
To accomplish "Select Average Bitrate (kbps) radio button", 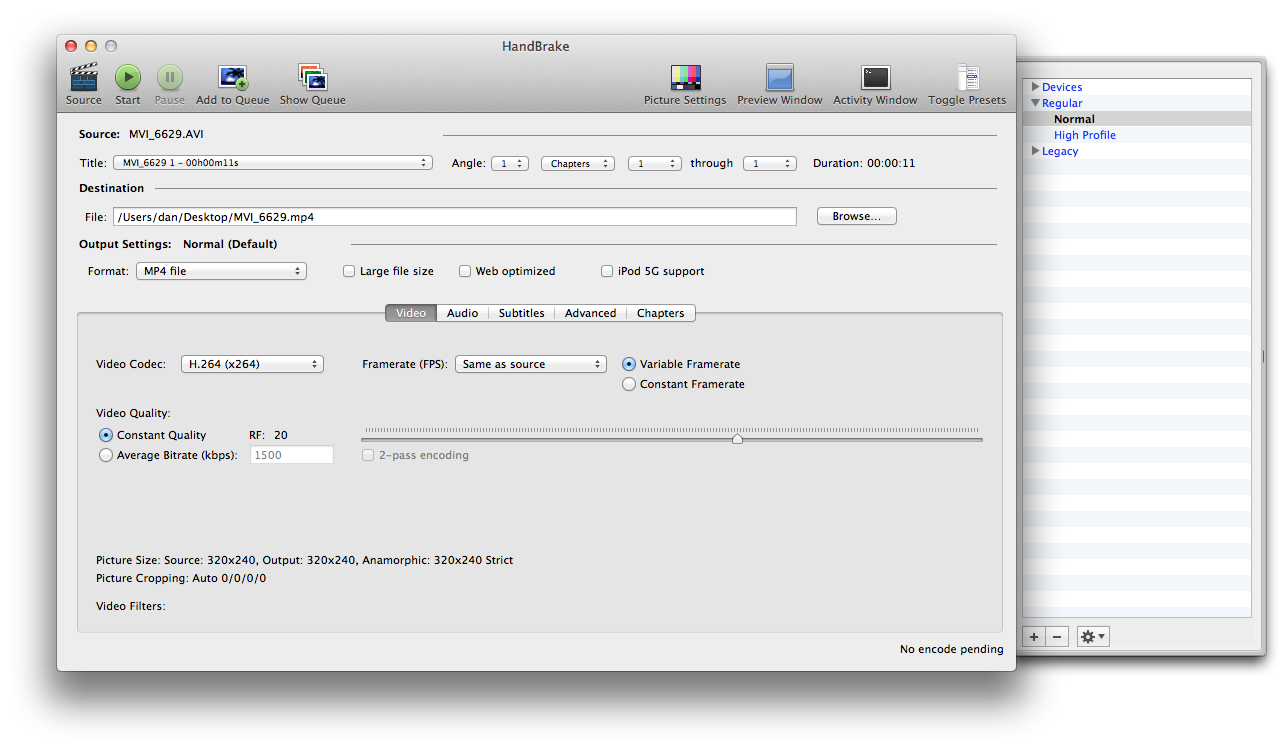I will pos(106,455).
